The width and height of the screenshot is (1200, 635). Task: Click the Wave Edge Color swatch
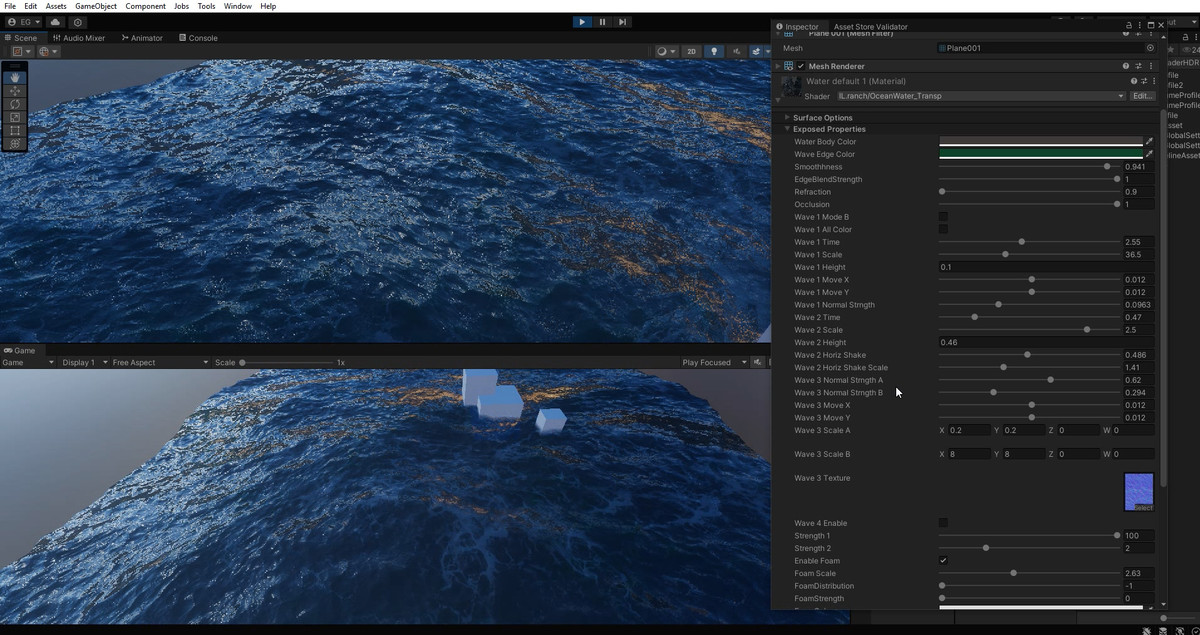[1041, 154]
